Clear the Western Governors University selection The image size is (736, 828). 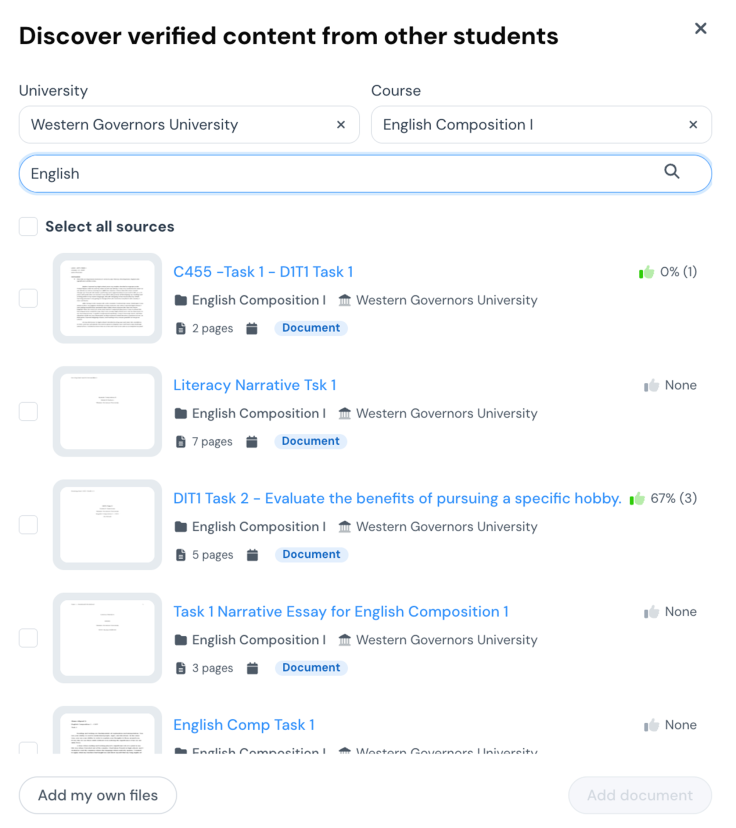click(341, 125)
